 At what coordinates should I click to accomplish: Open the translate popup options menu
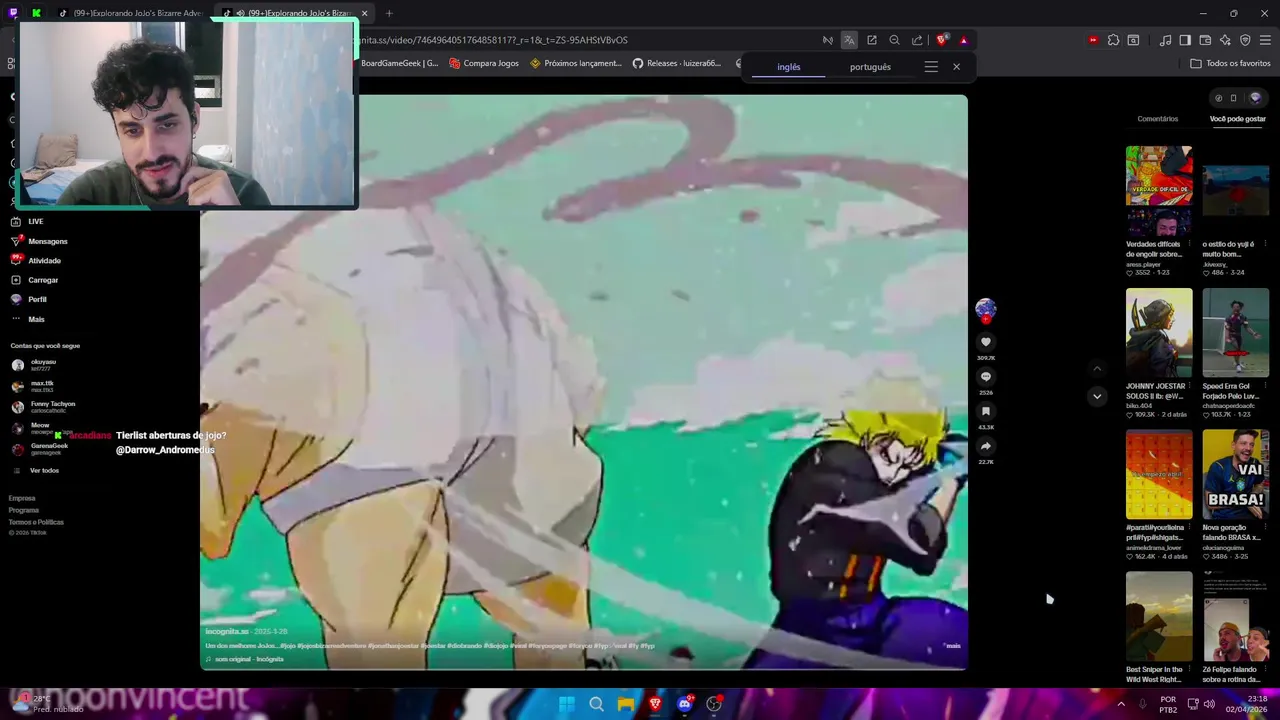[931, 67]
